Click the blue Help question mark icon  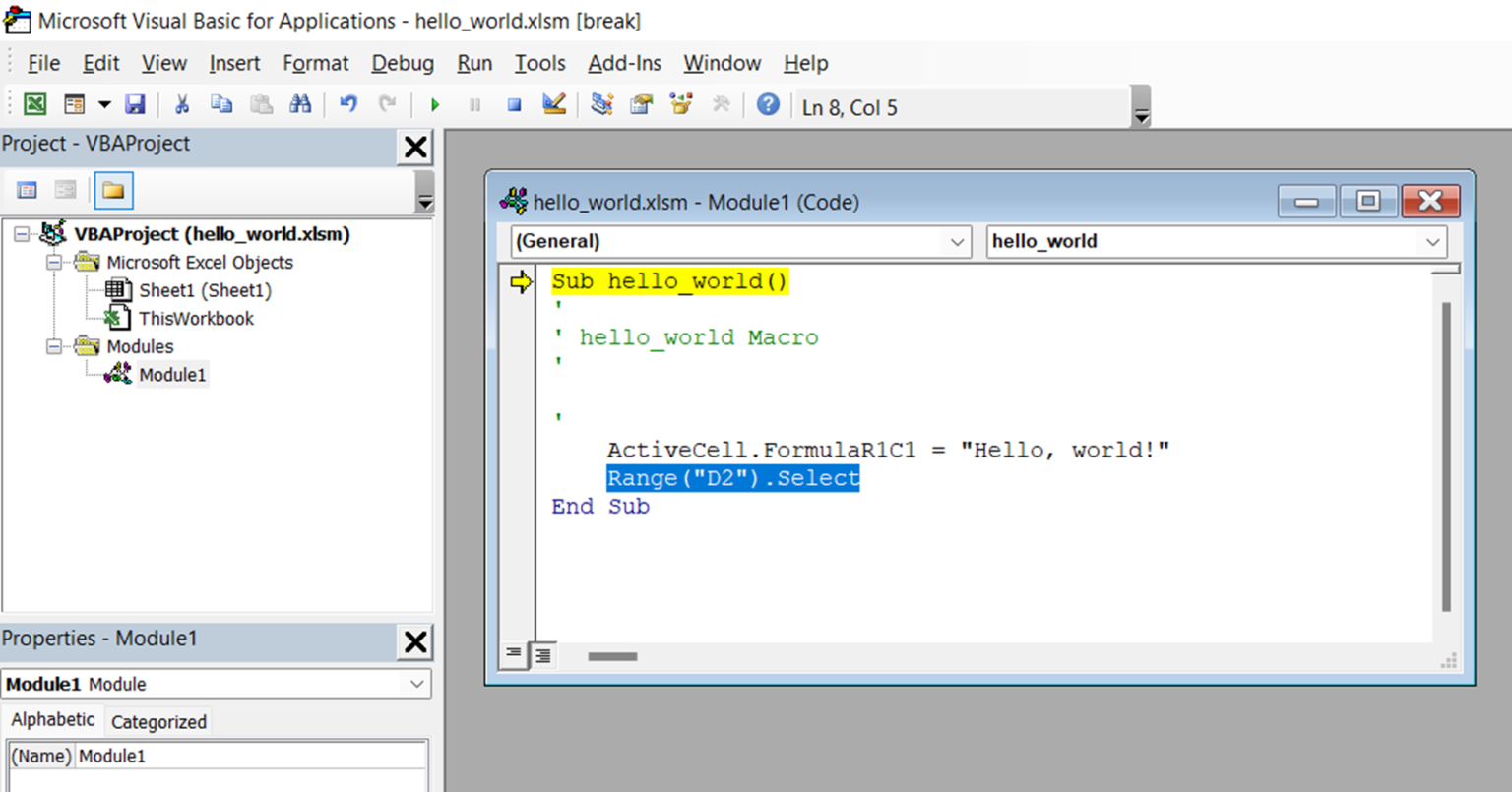tap(768, 104)
